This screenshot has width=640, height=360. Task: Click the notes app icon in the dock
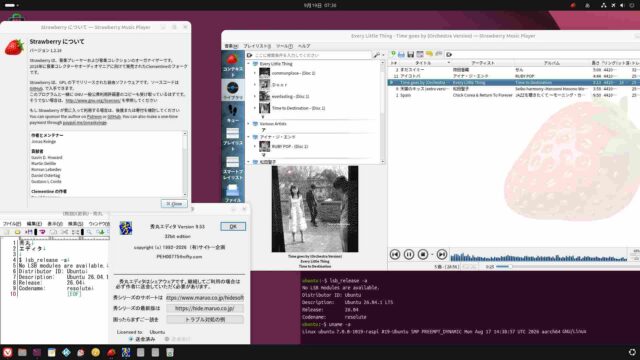point(51,352)
